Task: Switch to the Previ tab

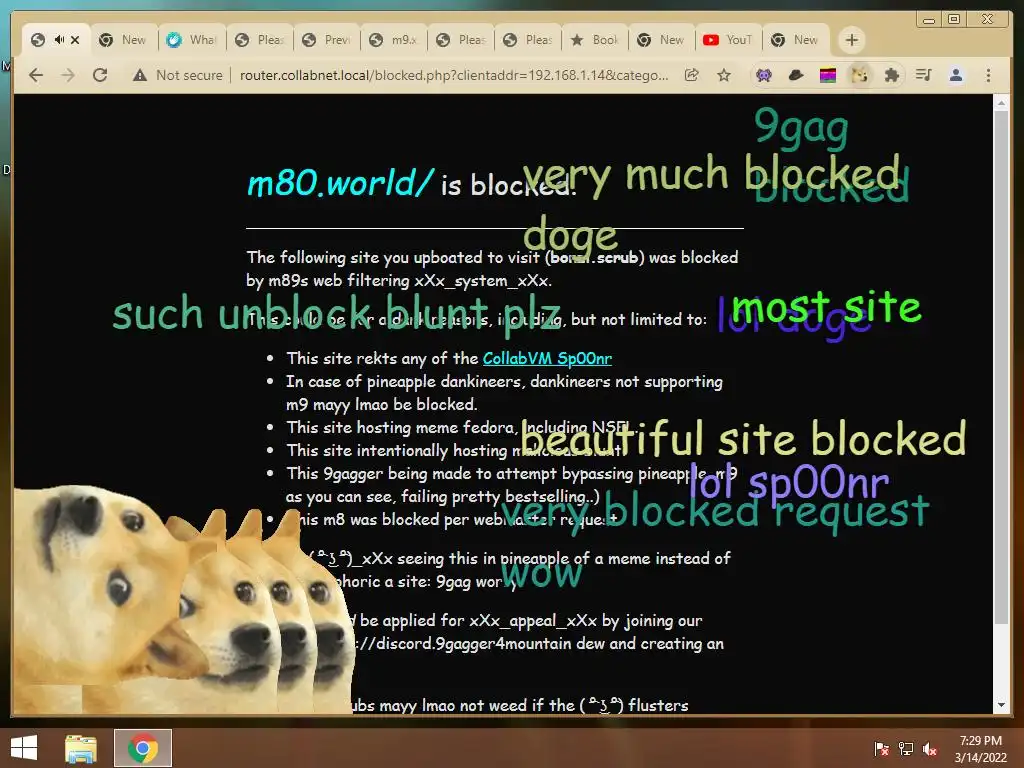Action: [327, 40]
